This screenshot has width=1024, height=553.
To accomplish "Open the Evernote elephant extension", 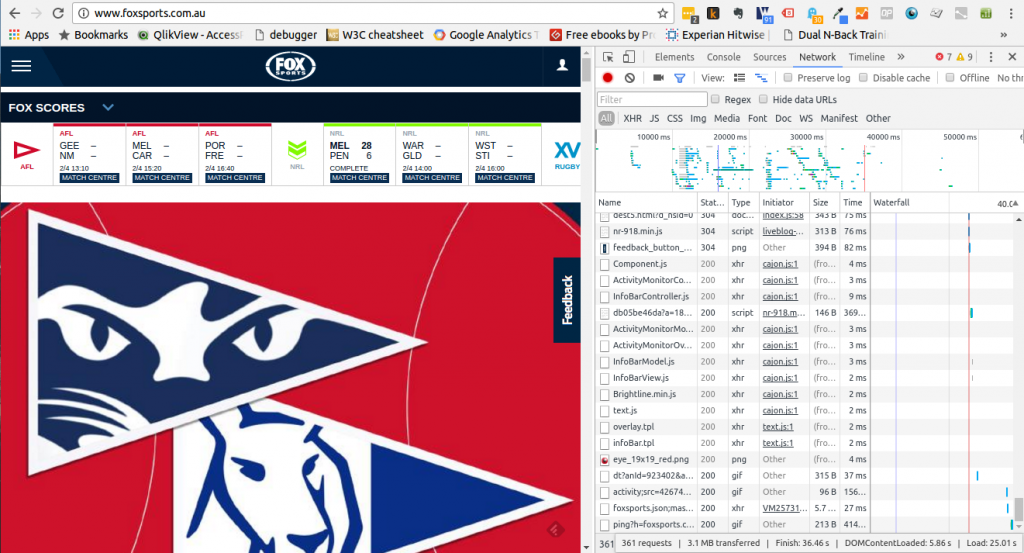I will (x=738, y=13).
